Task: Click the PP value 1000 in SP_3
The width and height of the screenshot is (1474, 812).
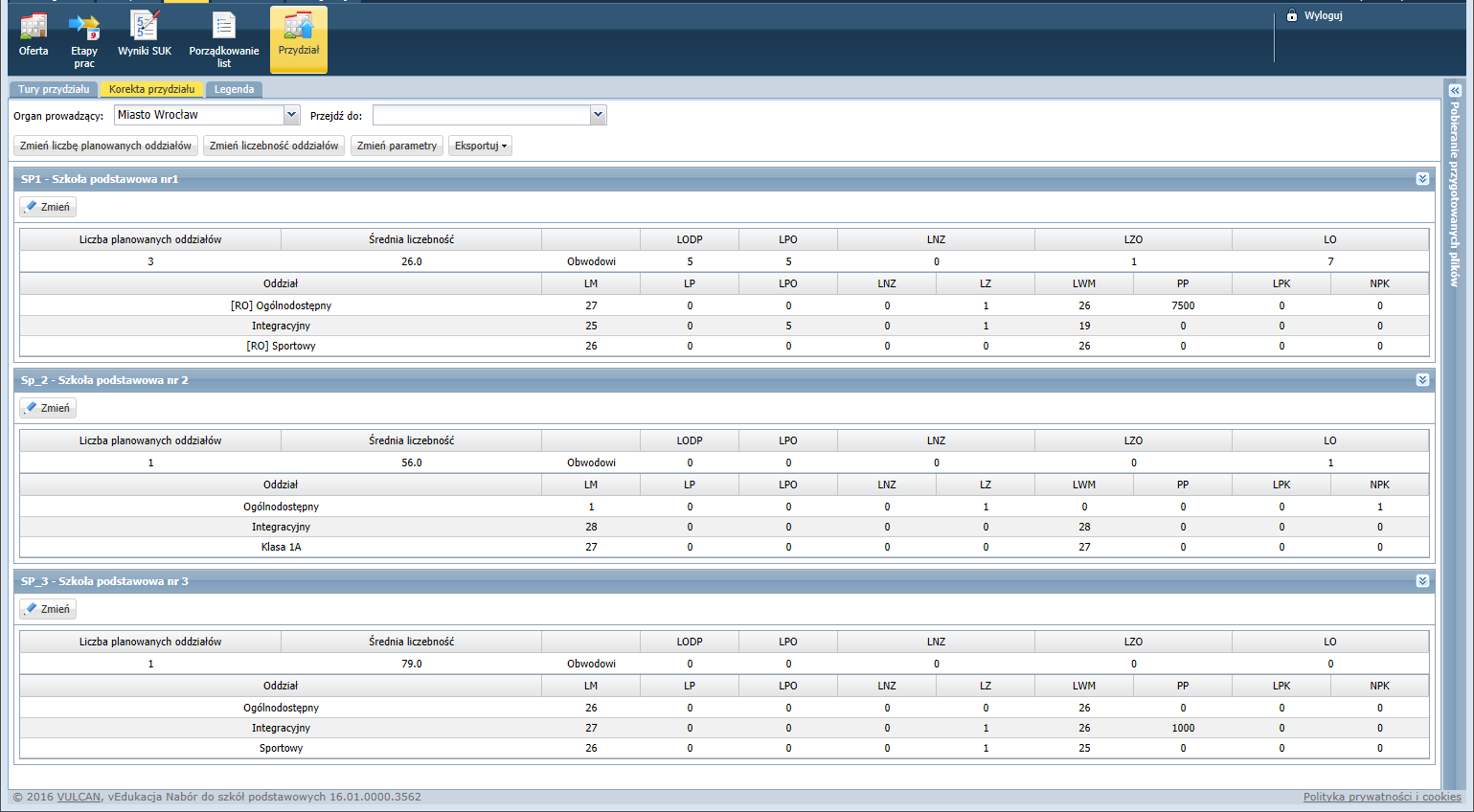Action: [x=1183, y=728]
